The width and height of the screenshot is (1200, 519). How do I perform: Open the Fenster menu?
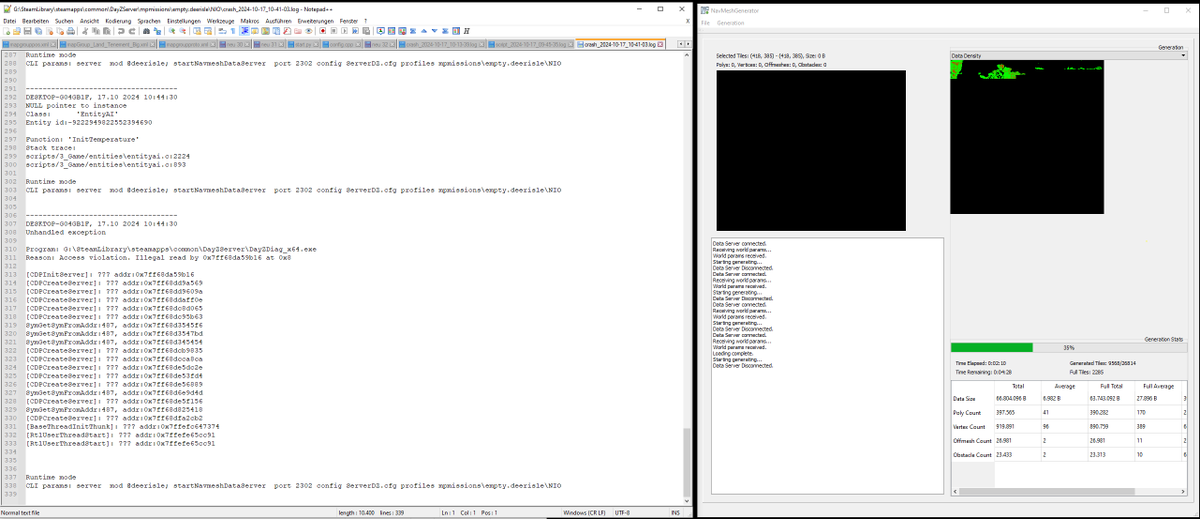[x=349, y=20]
